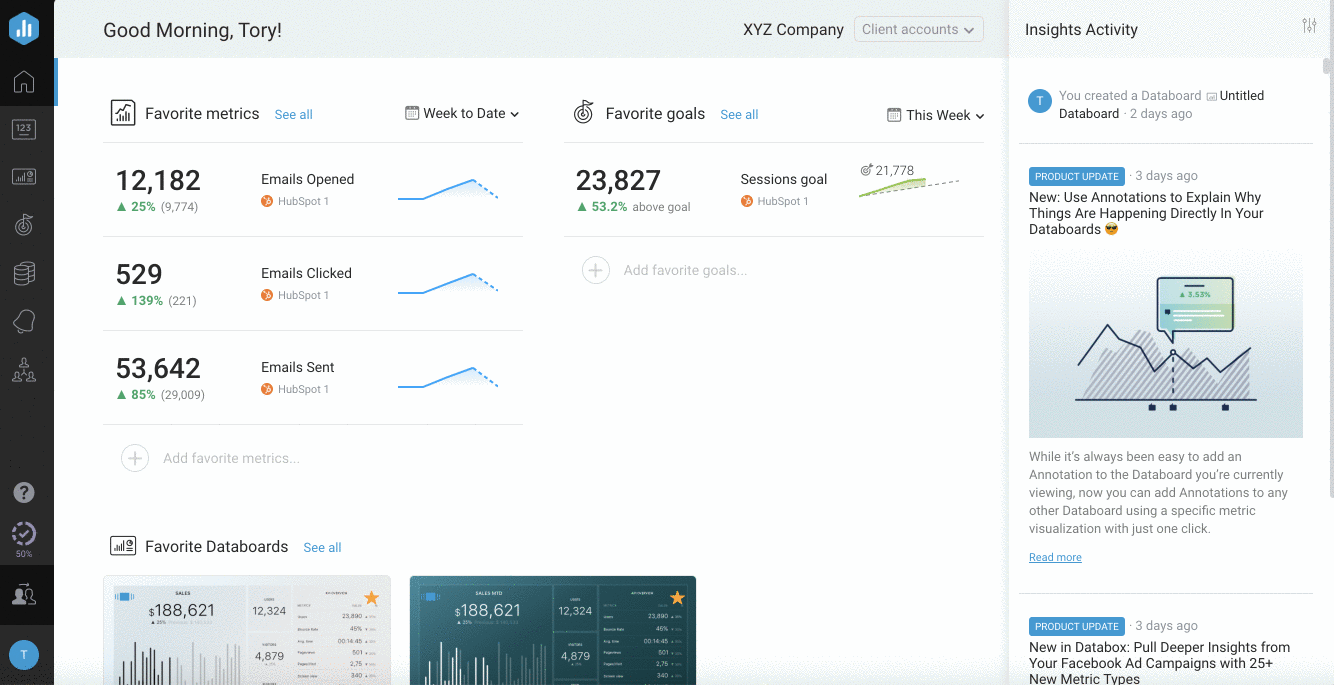Open the Goals target icon in sidebar
Image resolution: width=1334 pixels, height=685 pixels.
coord(24,225)
